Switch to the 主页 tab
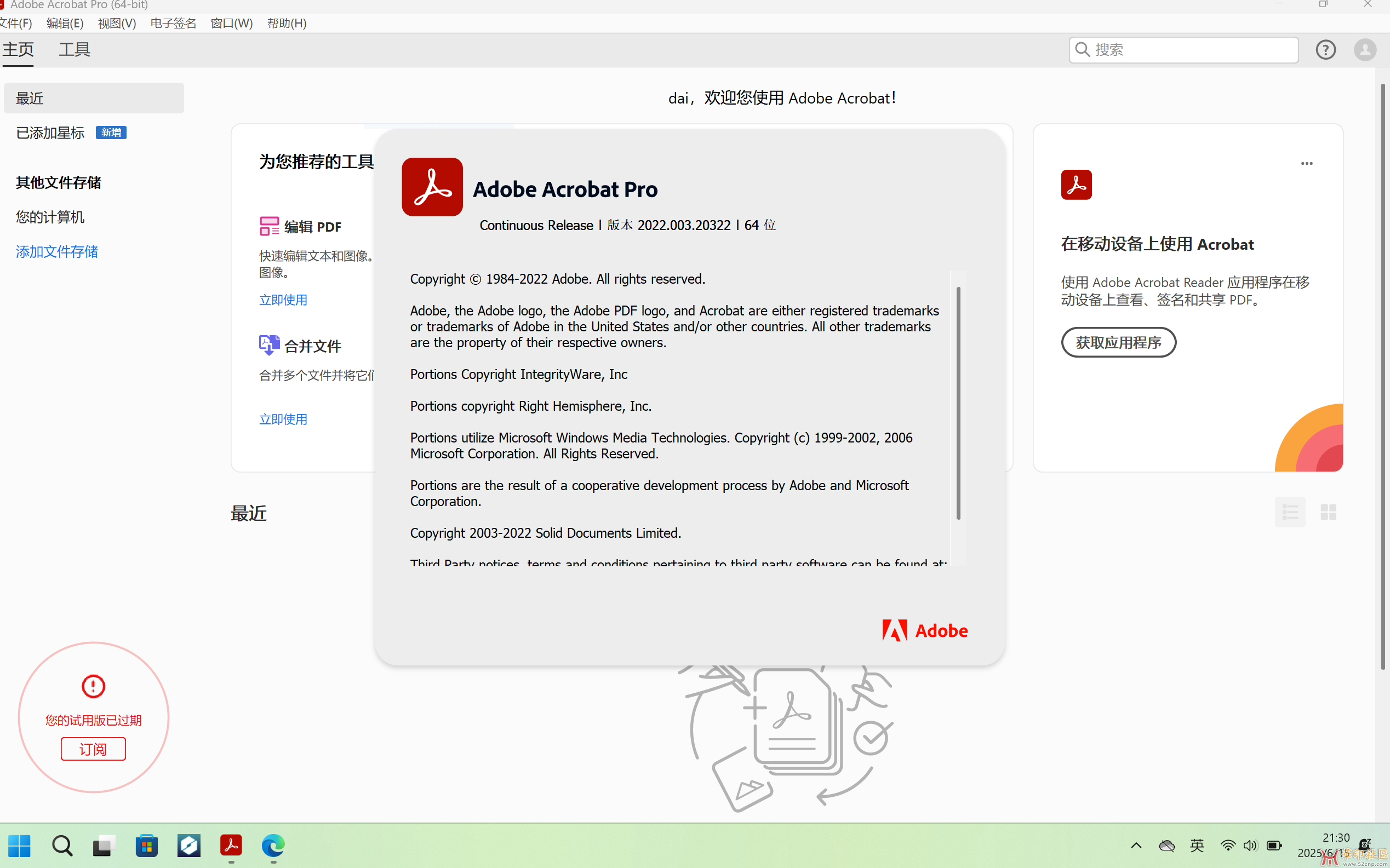The image size is (1390, 868). point(18,50)
